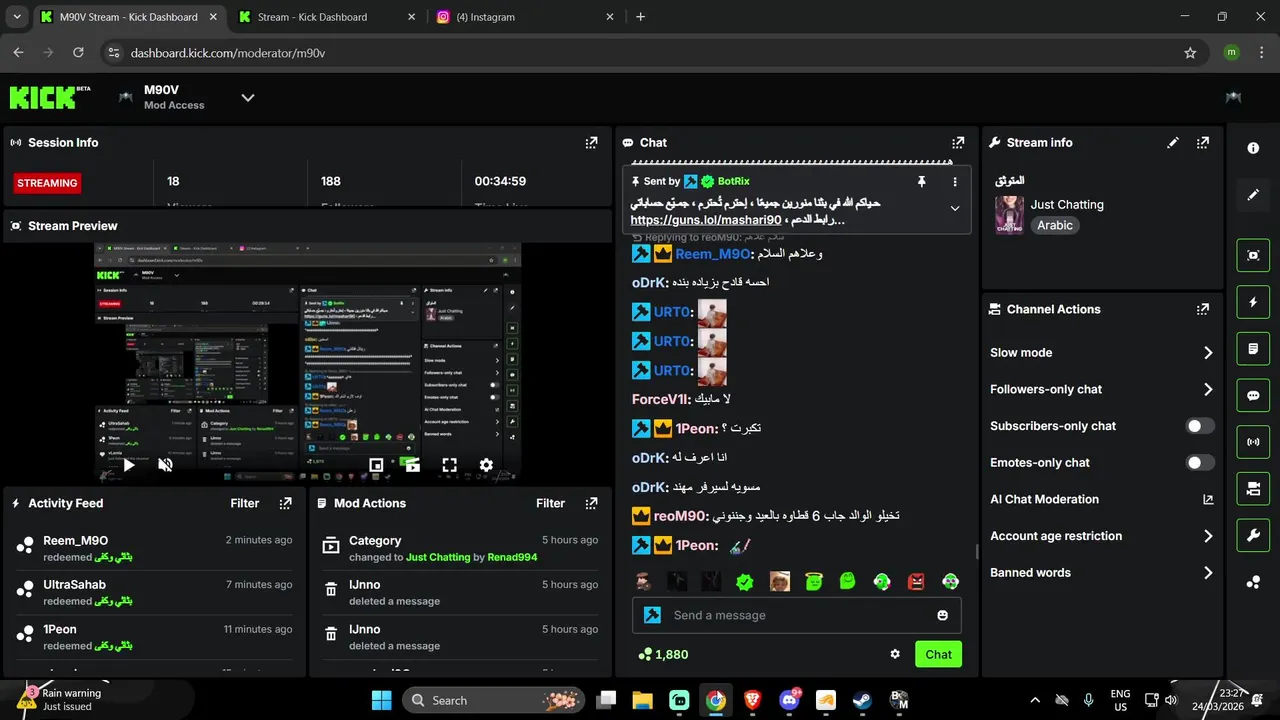Open channel points icon at sidebar bottom
The image size is (1280, 720).
[1253, 582]
